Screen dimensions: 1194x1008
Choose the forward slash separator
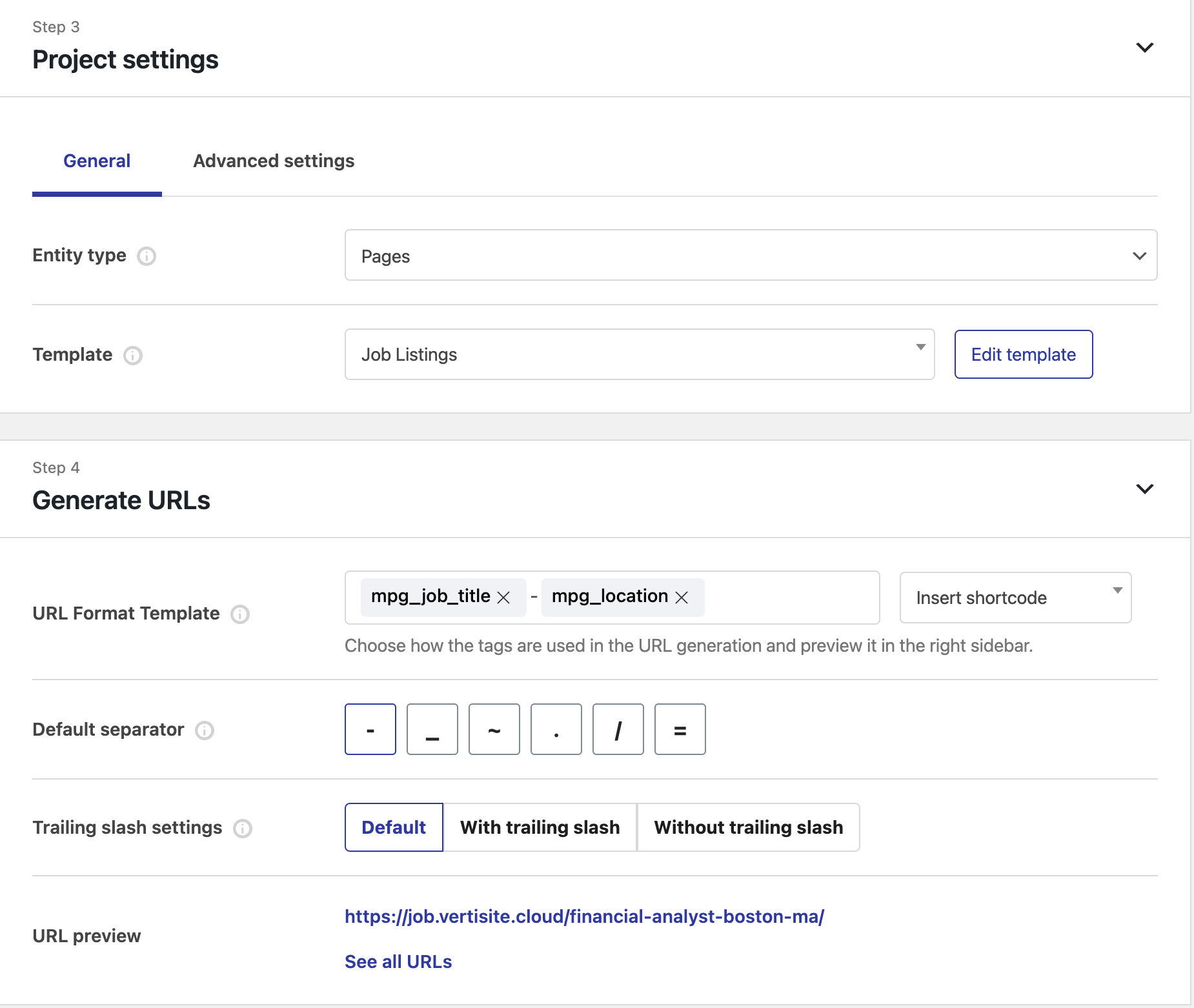(618, 729)
